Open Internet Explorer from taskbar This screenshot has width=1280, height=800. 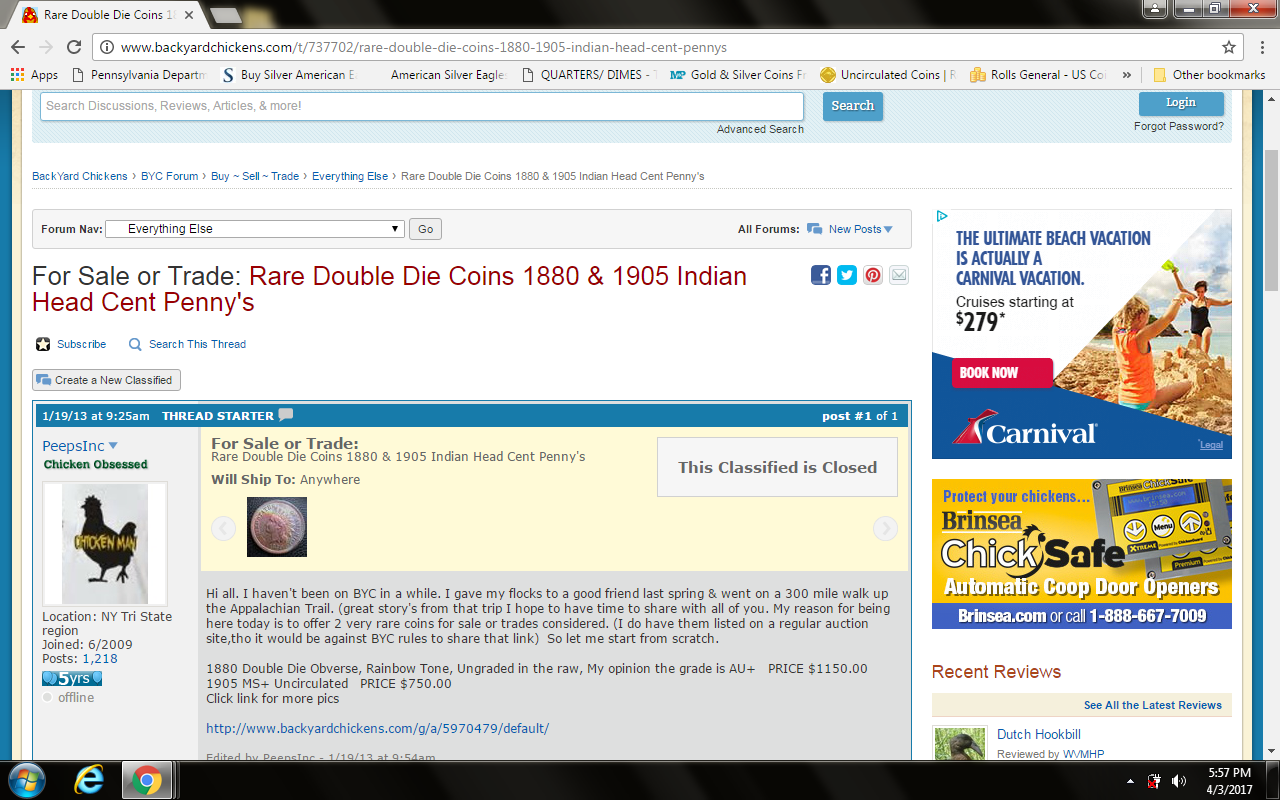pyautogui.click(x=88, y=780)
